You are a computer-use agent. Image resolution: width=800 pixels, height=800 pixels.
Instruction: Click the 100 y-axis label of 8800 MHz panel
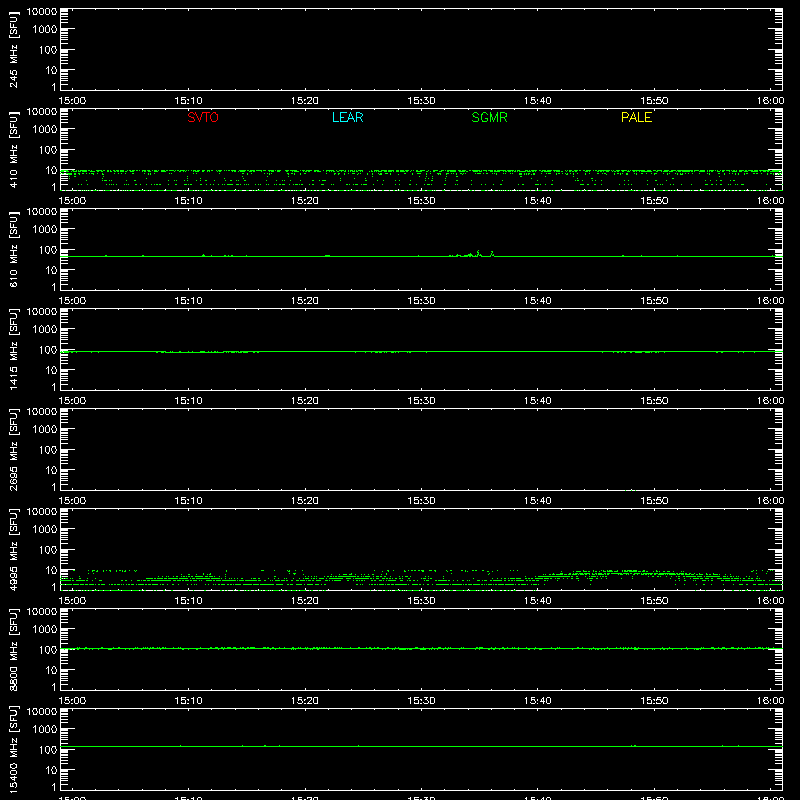point(48,650)
